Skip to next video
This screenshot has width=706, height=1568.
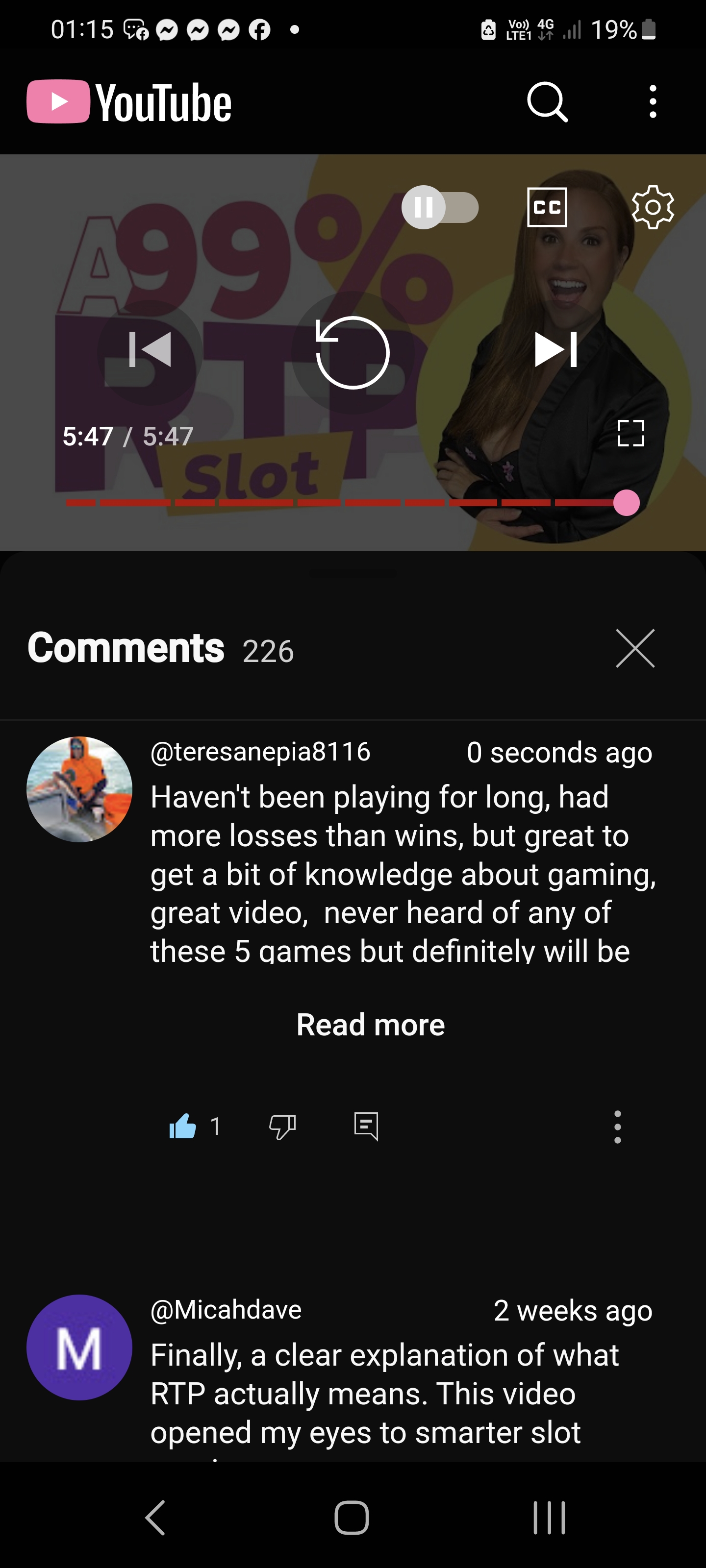[x=555, y=350]
